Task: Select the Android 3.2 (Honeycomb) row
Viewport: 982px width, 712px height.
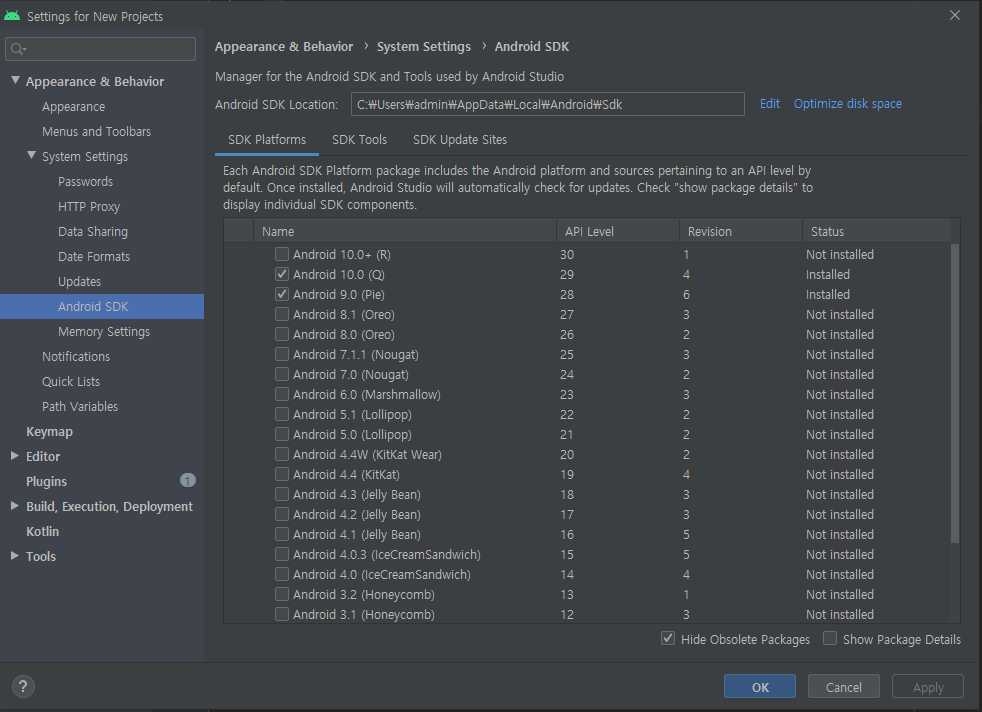Action: coord(587,595)
